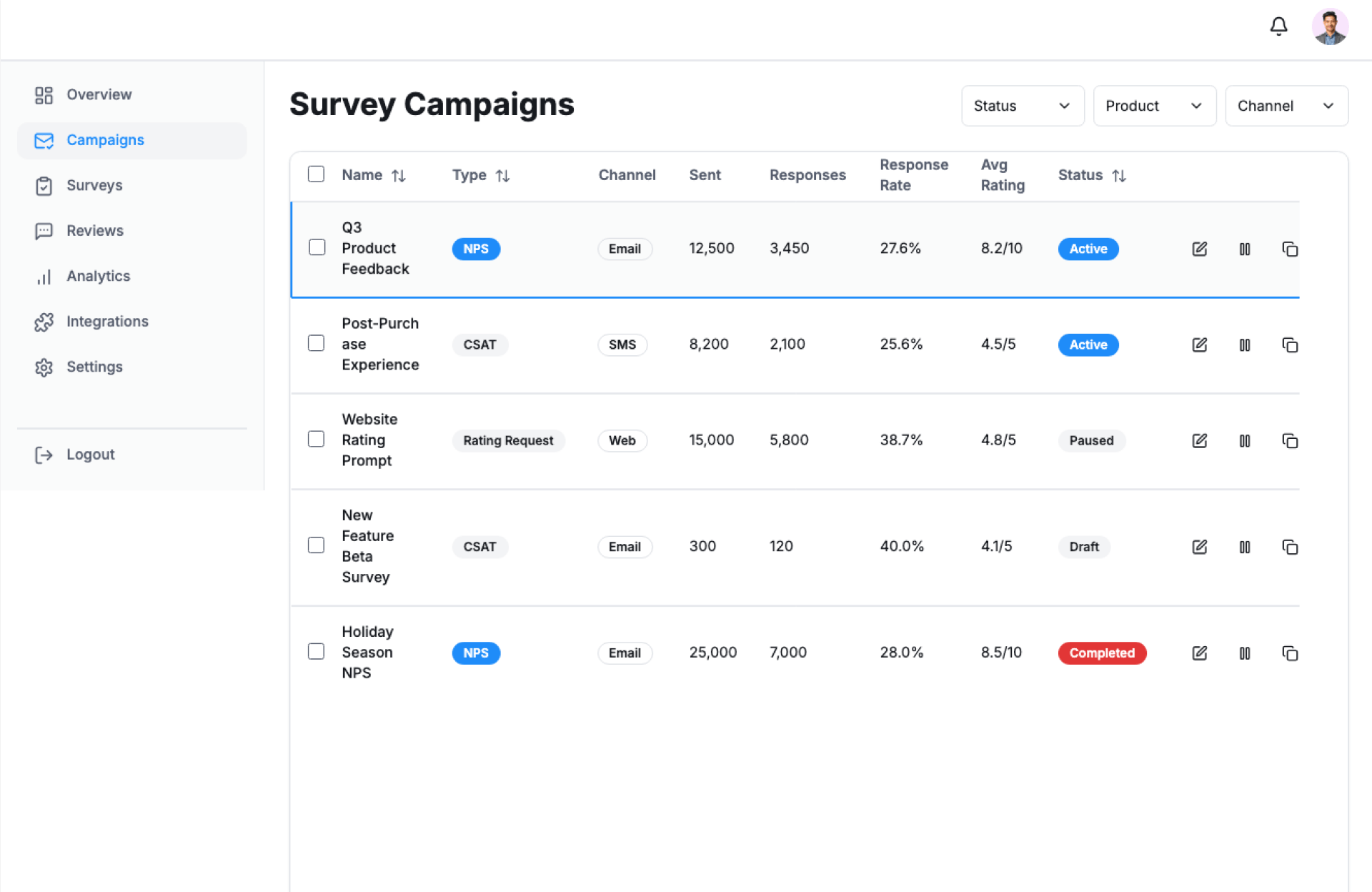
Task: Go to Analytics in sidebar
Action: pos(98,276)
